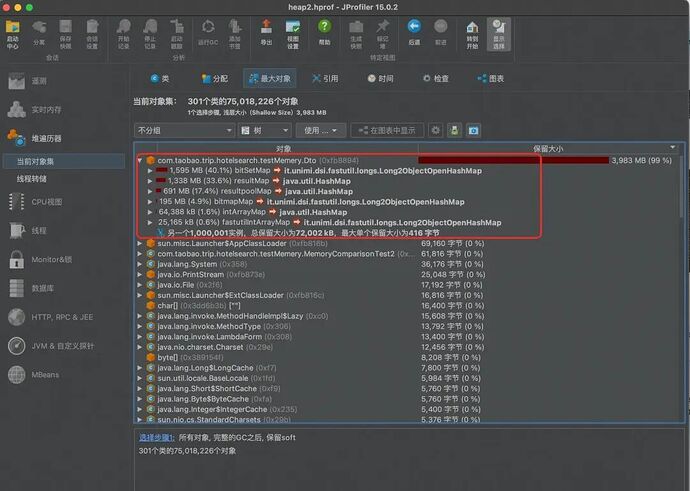Click the 启动中心 (Start Center) toolbar icon
Viewport: 690px width, 491px height.
tap(13, 33)
